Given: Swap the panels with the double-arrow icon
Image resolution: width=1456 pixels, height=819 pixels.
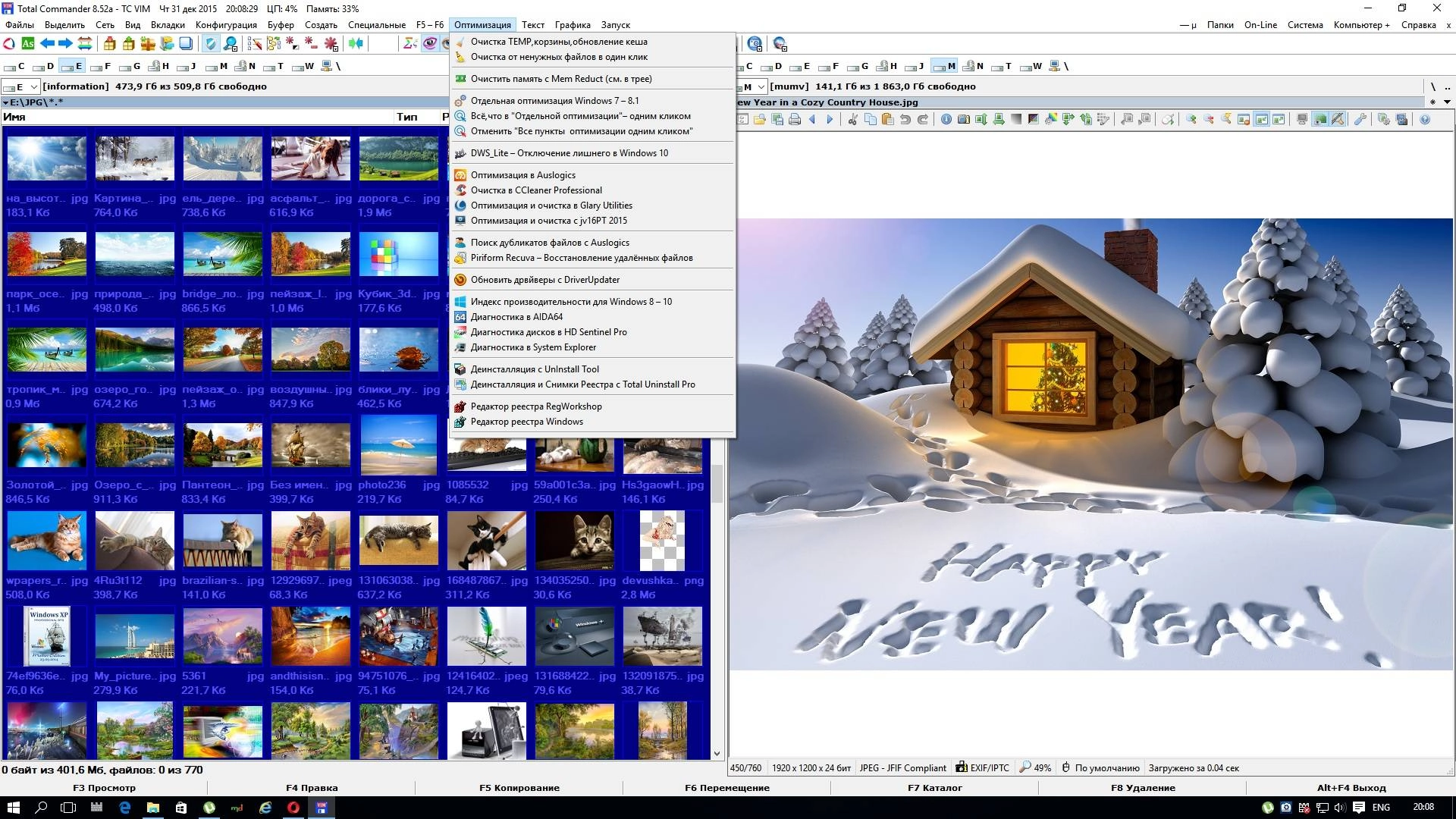Looking at the screenshot, I should [x=85, y=43].
